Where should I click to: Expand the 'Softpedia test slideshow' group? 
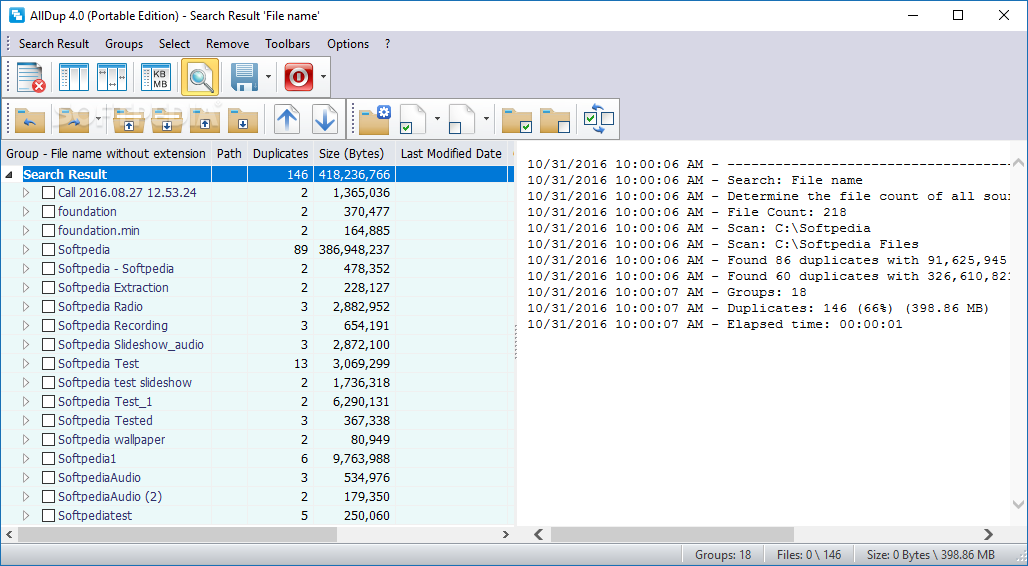tap(26, 383)
